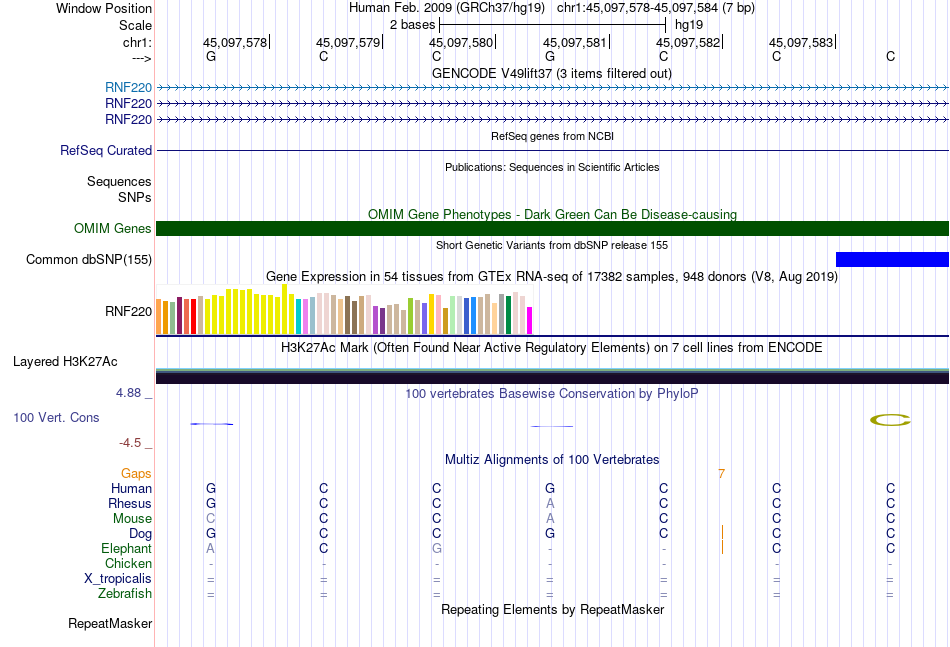Click Short Genetic Variants dbSNP title
The height and width of the screenshot is (647, 950).
tap(552, 245)
